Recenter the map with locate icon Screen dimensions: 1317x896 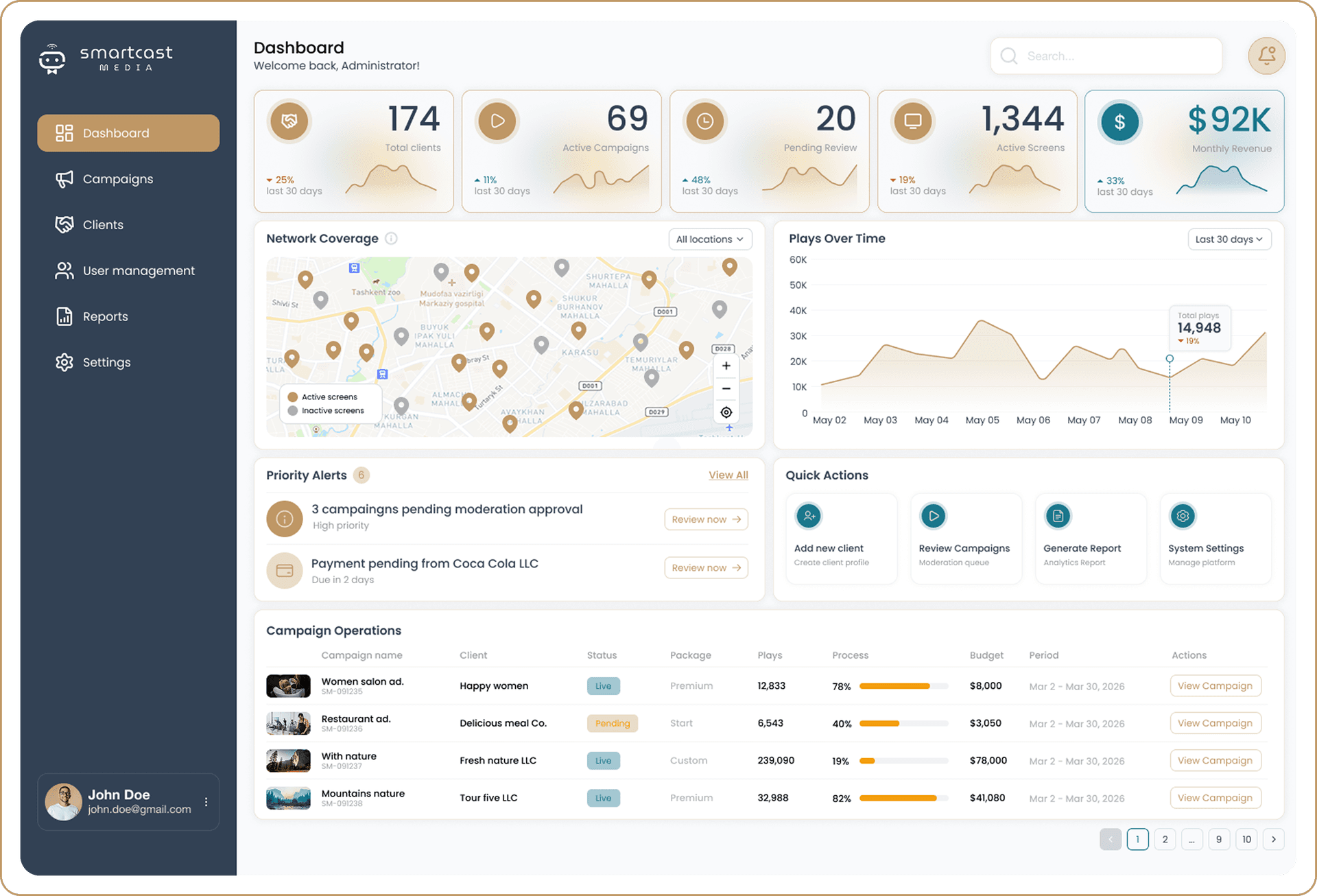[726, 412]
